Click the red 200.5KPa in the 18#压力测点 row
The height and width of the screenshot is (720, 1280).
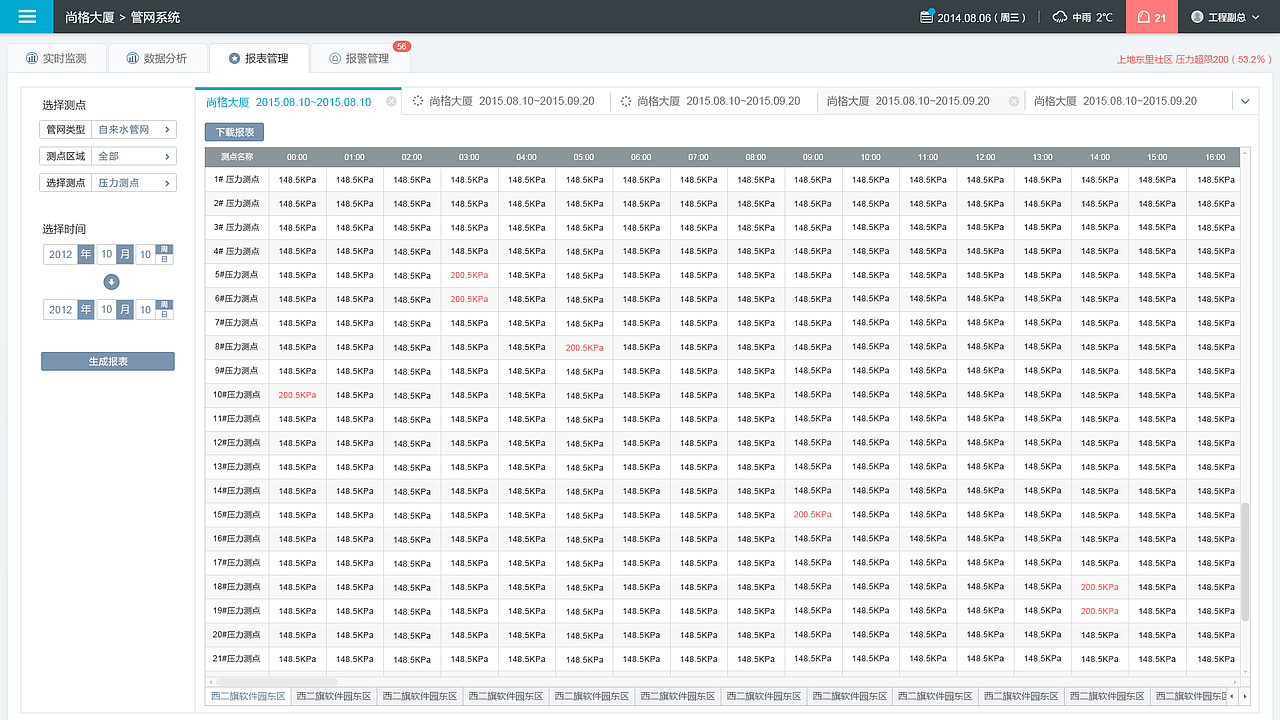pyautogui.click(x=1100, y=587)
